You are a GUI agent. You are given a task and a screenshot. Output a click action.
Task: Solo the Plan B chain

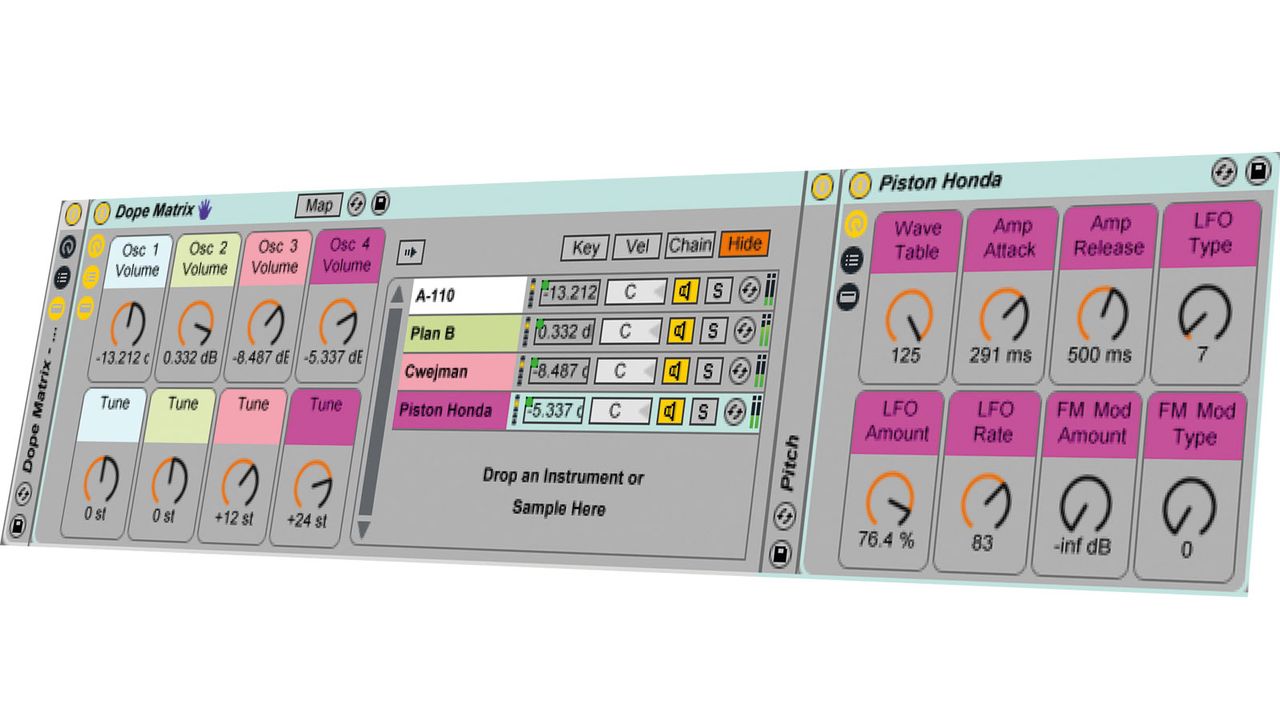(712, 331)
